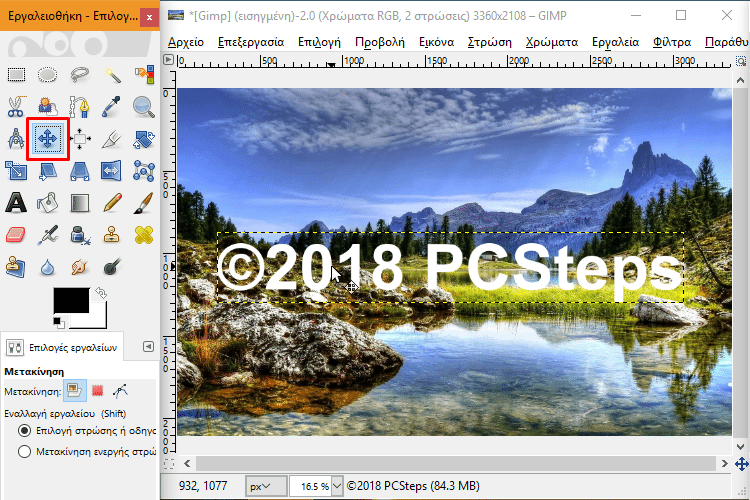Activate the Move tool in toolbox
This screenshot has height=500, width=750.
(48, 139)
